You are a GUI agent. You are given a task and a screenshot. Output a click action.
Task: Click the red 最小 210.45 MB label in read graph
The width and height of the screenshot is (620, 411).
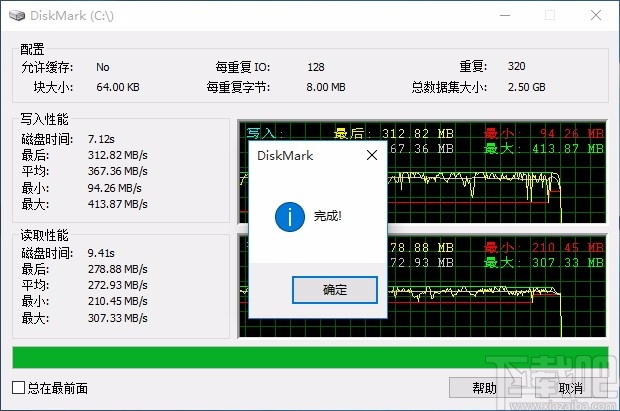tap(544, 248)
